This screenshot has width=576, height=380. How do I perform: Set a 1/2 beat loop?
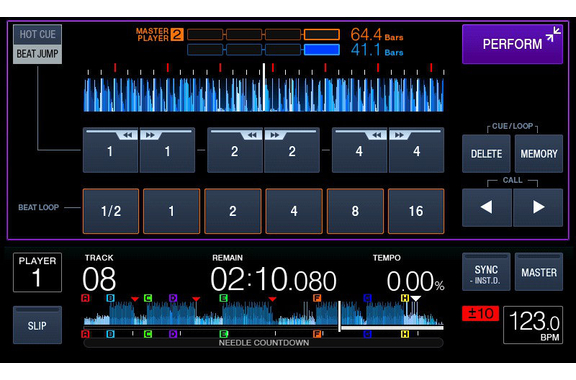[x=111, y=211]
